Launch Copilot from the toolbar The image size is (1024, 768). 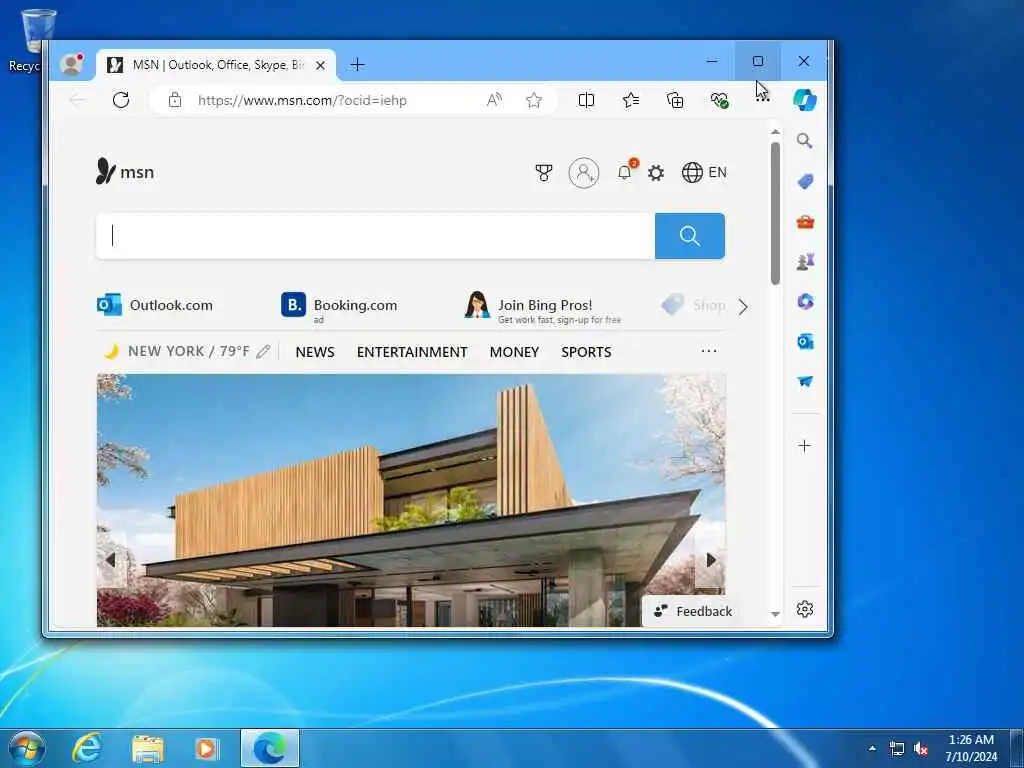click(805, 100)
